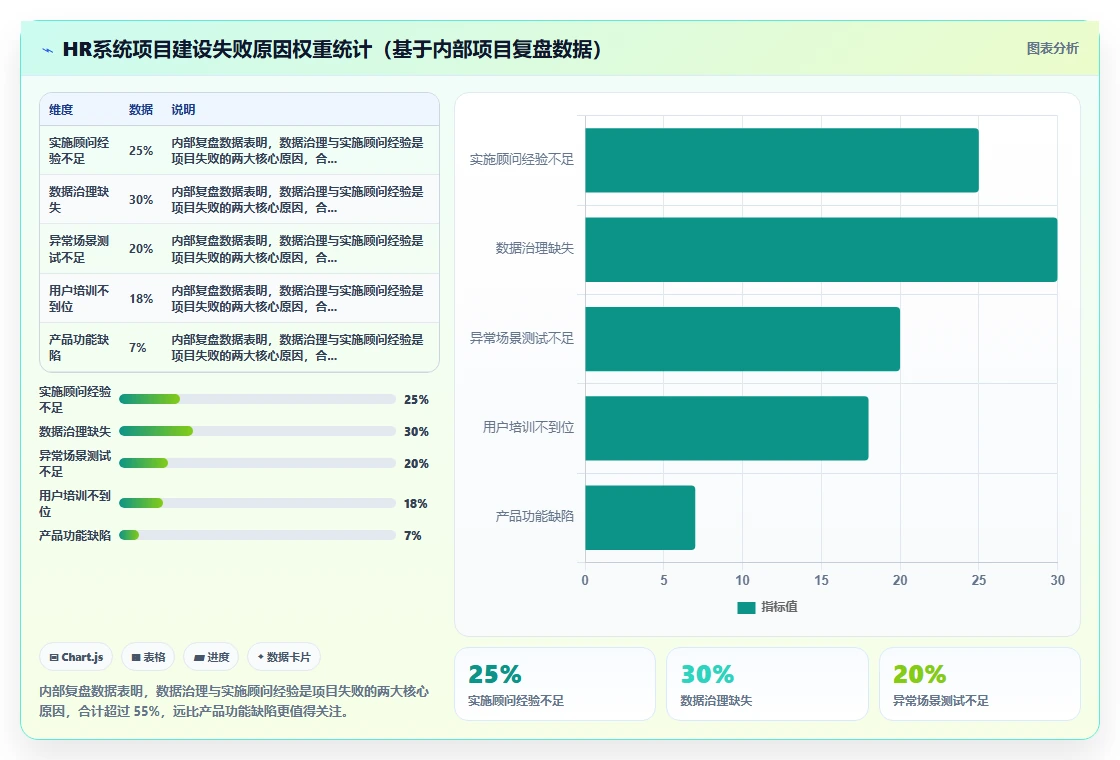Click the 异常场景测试不足 progress bar

(257, 464)
